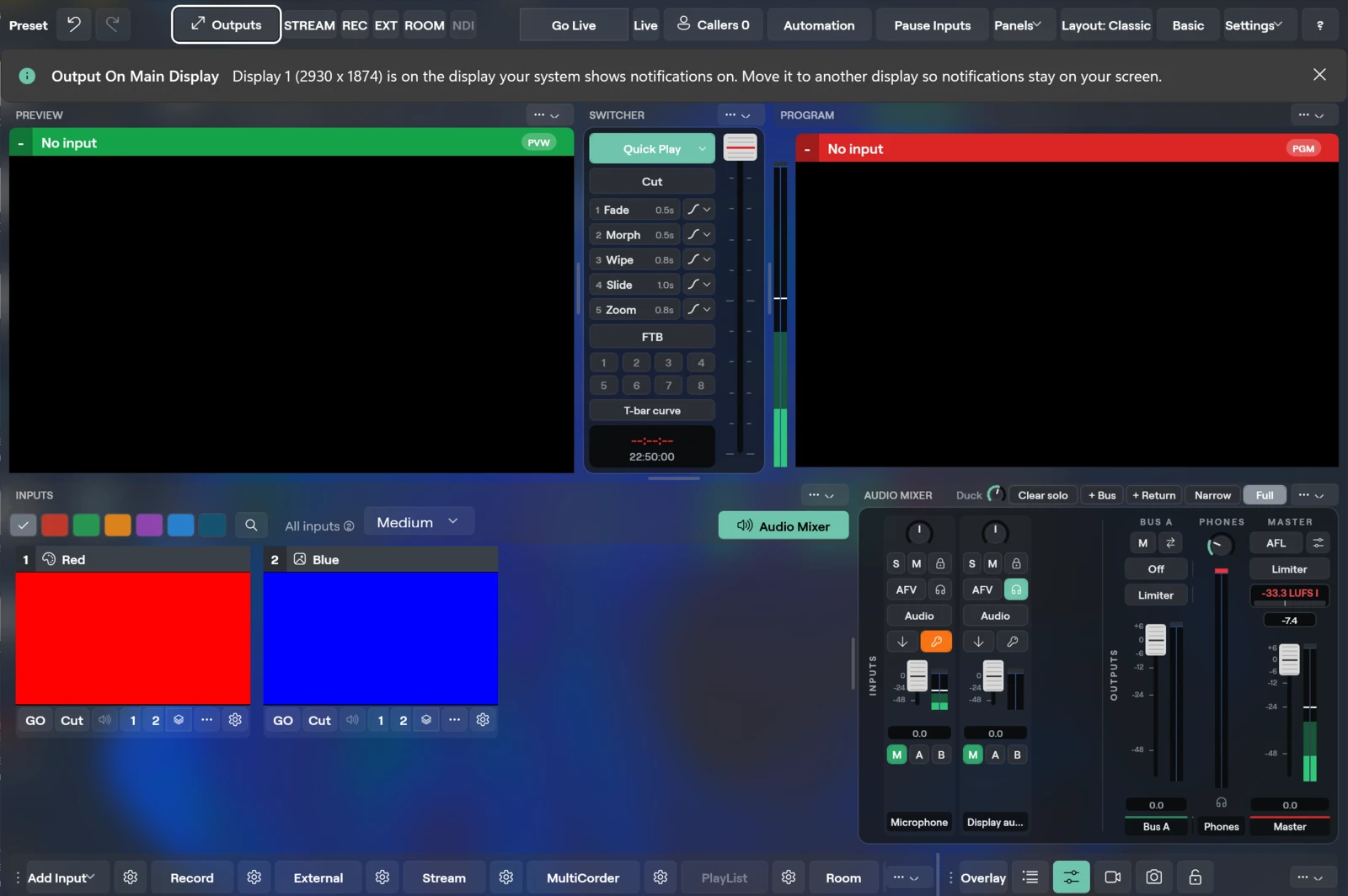Click the video camera icon in bottom bar
This screenshot has height=896, width=1348.
coord(1113,877)
